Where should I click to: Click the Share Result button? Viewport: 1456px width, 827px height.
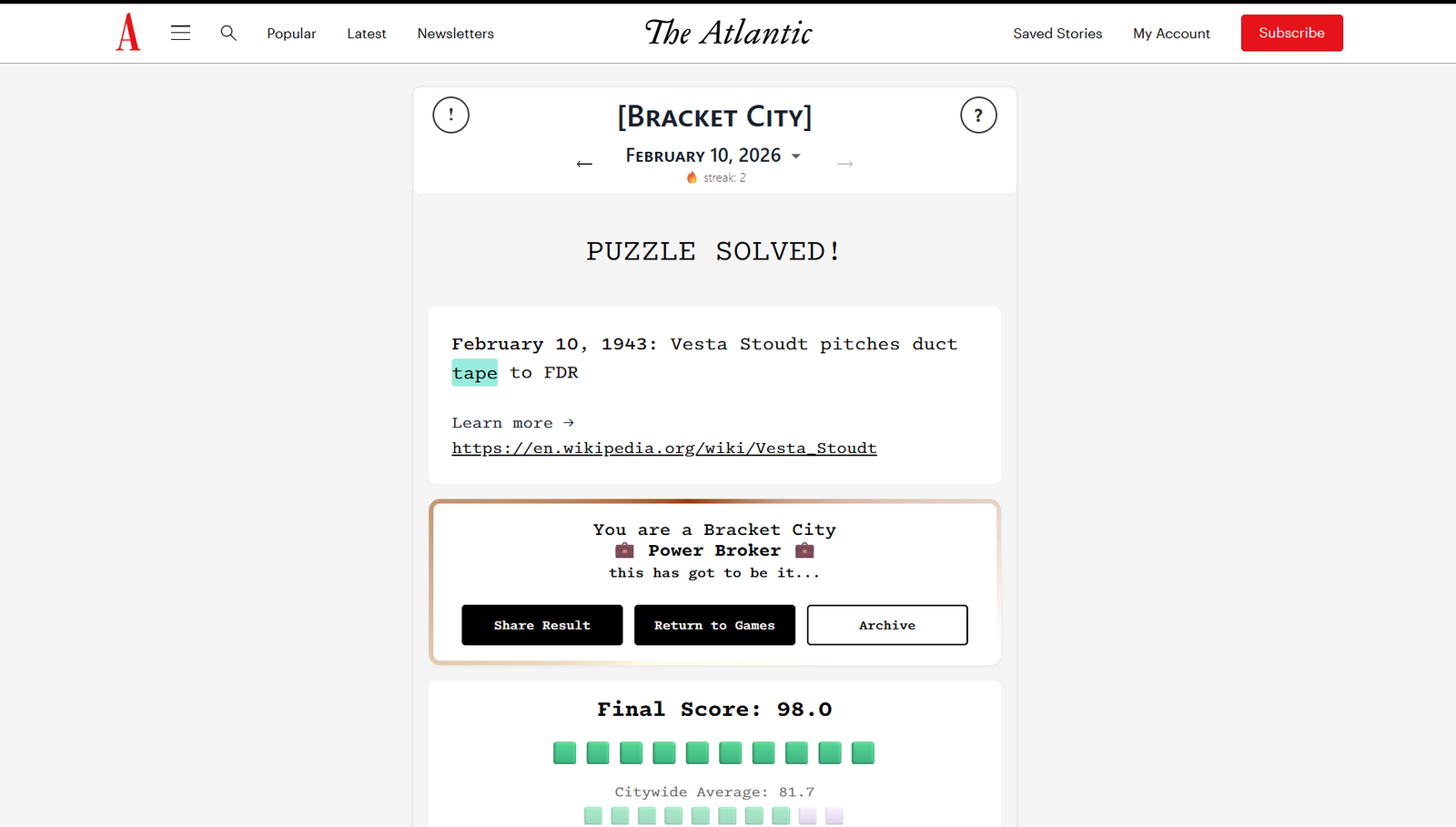tap(542, 625)
